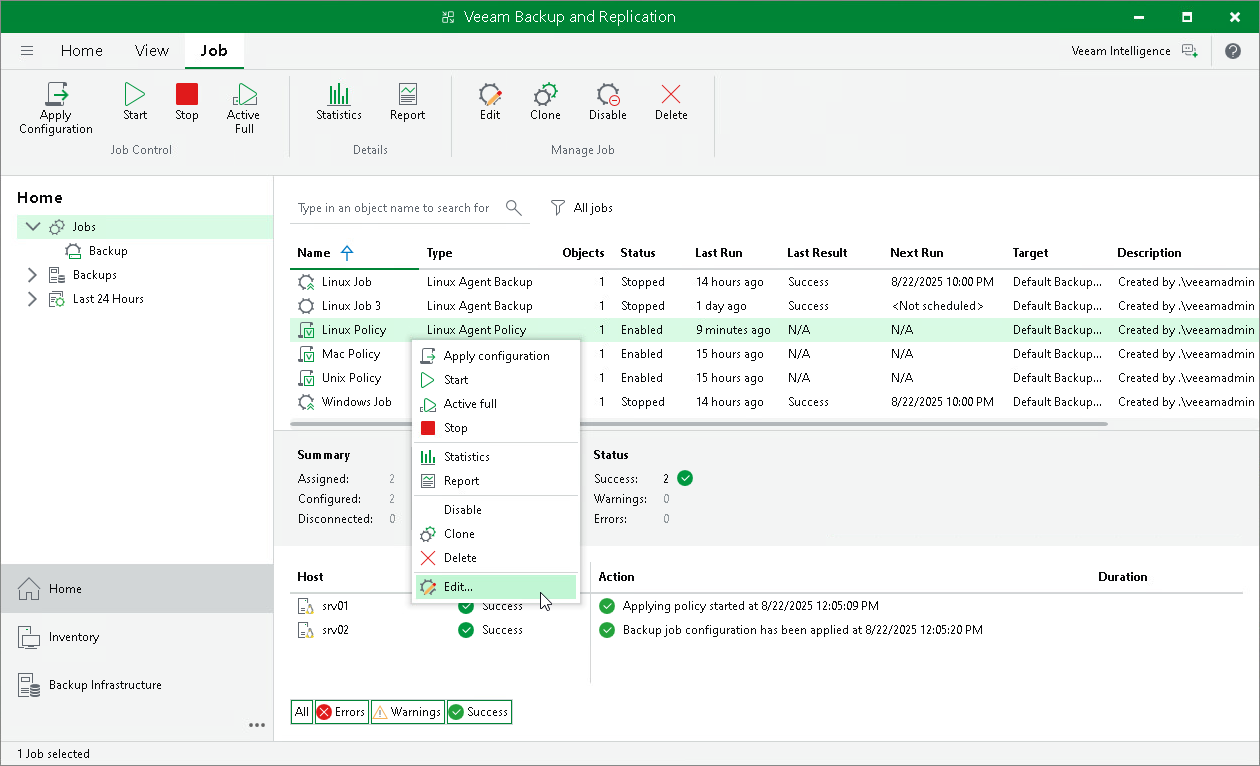The image size is (1260, 766).
Task: Open Veeam Intelligence assistant
Action: pos(1133,51)
